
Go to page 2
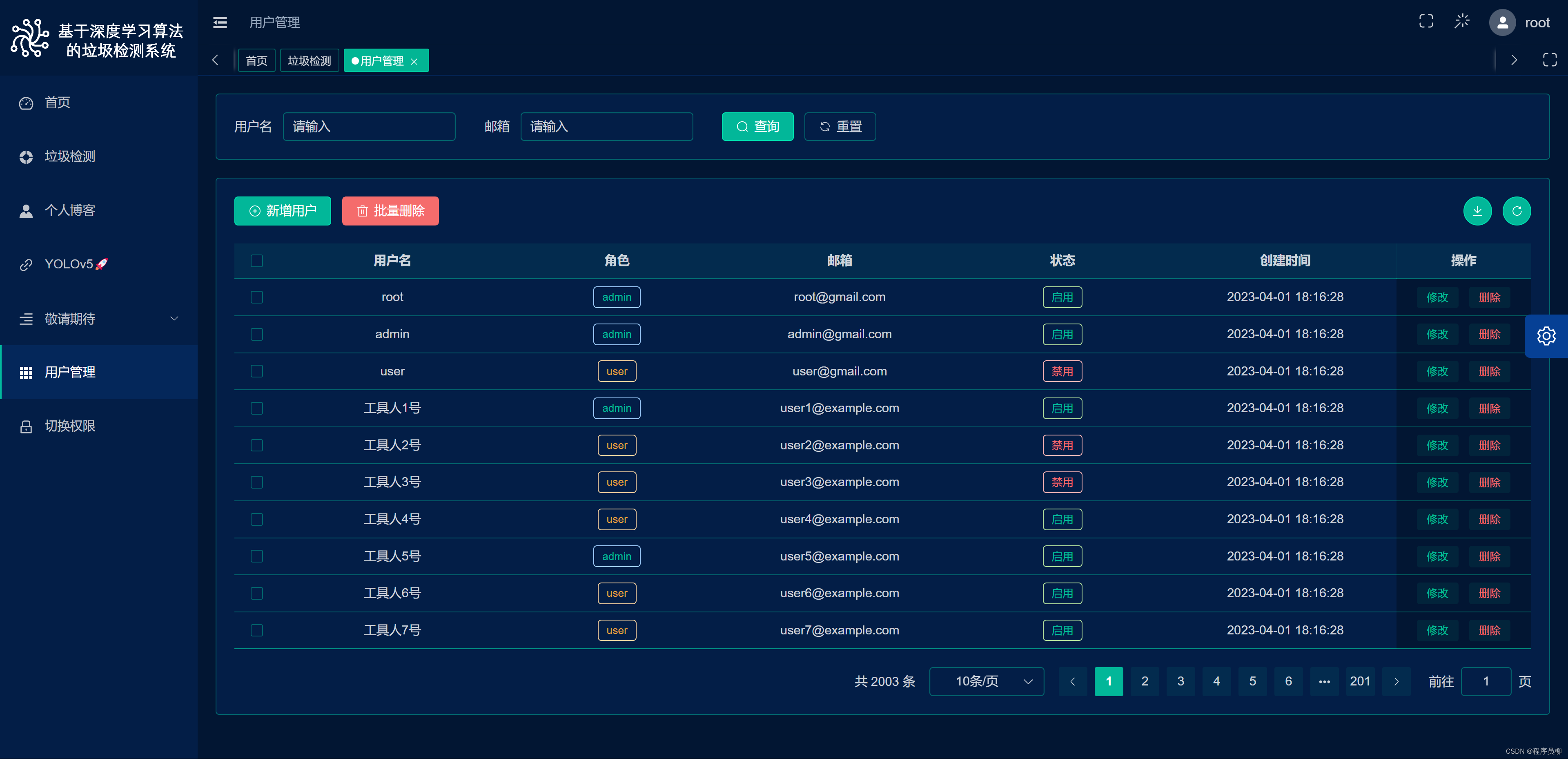pos(1144,681)
